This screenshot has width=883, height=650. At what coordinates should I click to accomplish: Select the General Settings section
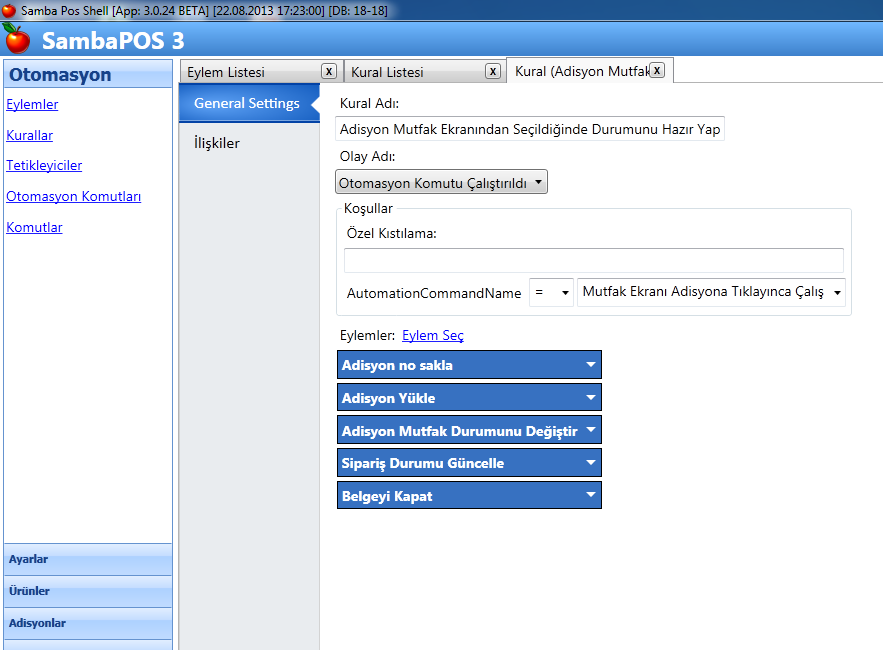pos(246,103)
